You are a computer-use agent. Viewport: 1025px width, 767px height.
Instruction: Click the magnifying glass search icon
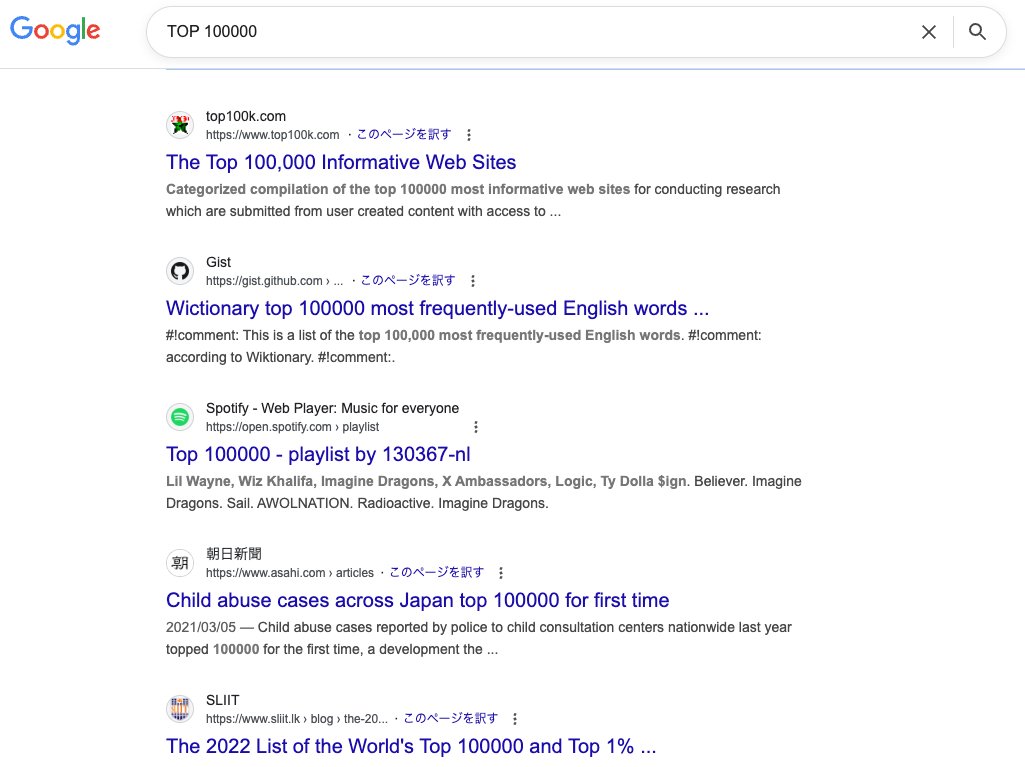[977, 32]
